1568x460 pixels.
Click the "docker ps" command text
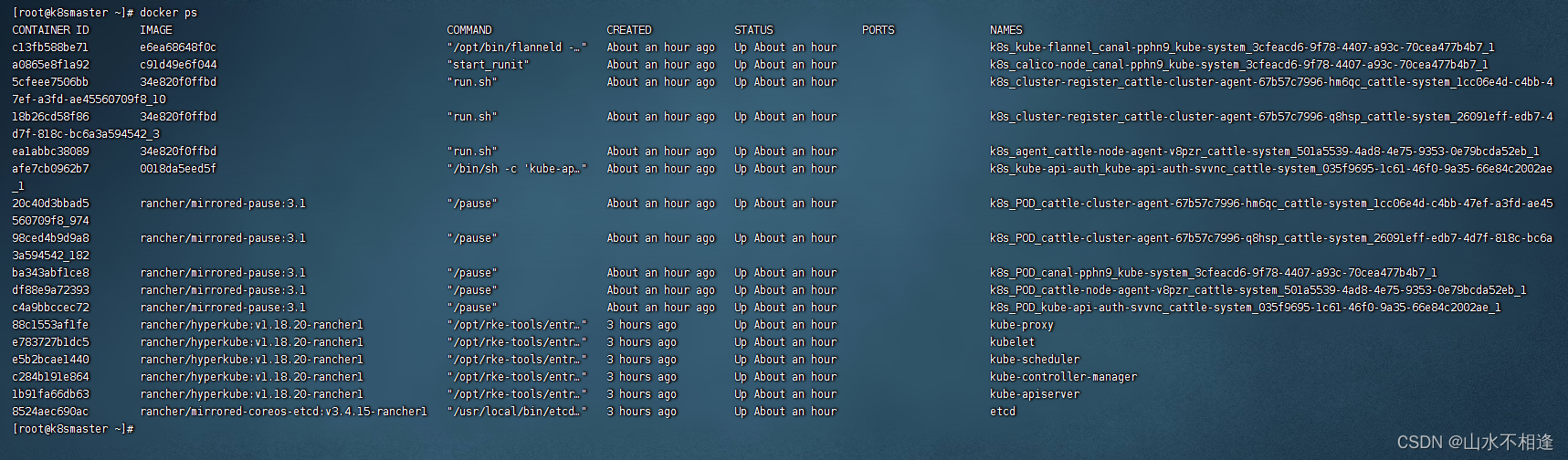(168, 13)
